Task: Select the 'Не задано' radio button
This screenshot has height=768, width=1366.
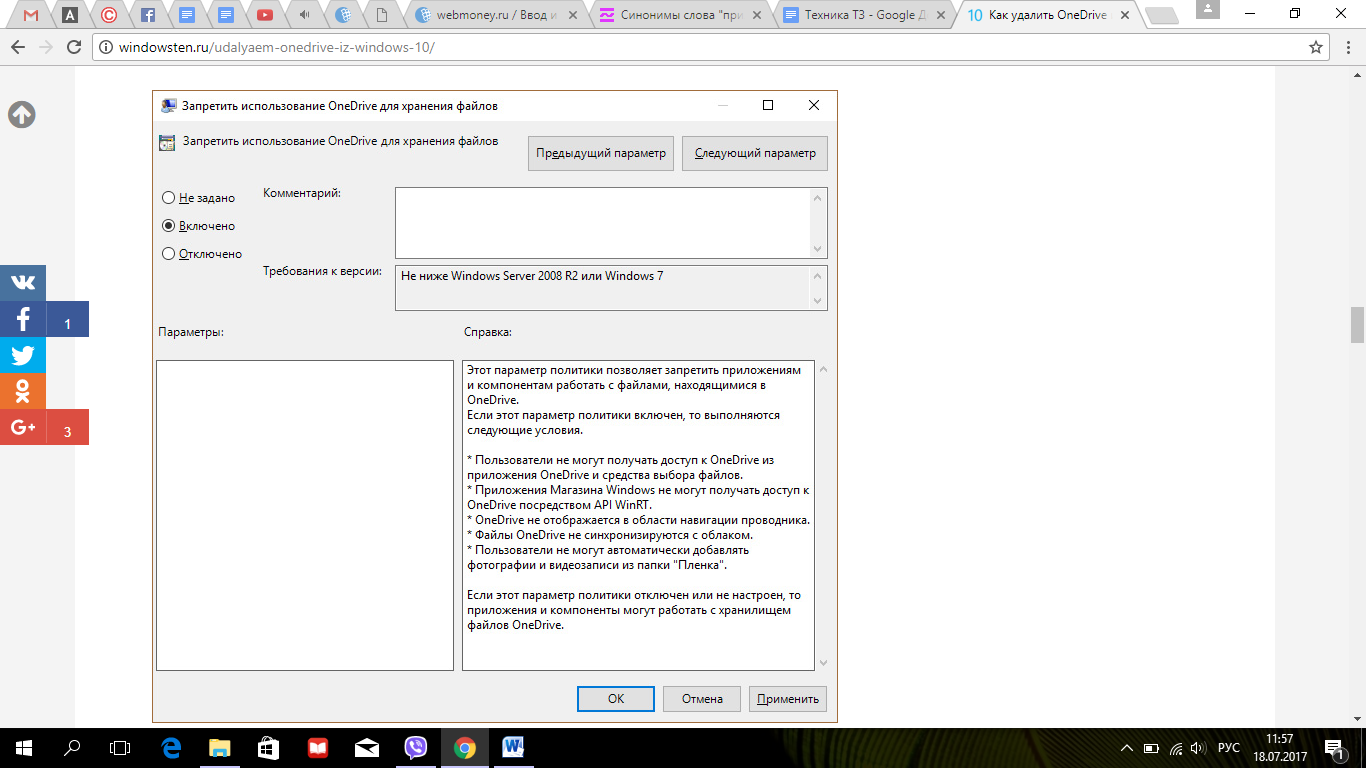Action: (x=168, y=198)
